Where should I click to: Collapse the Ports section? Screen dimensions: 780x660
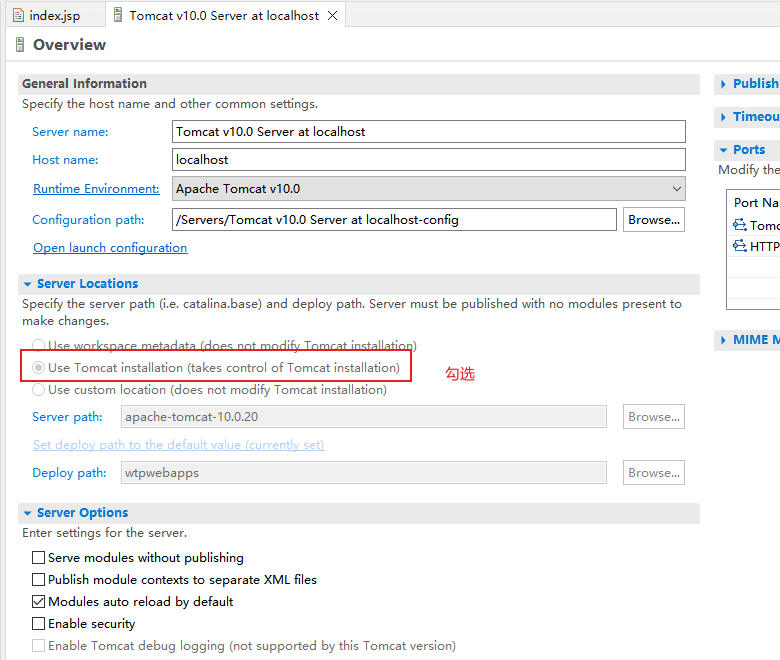click(x=723, y=150)
